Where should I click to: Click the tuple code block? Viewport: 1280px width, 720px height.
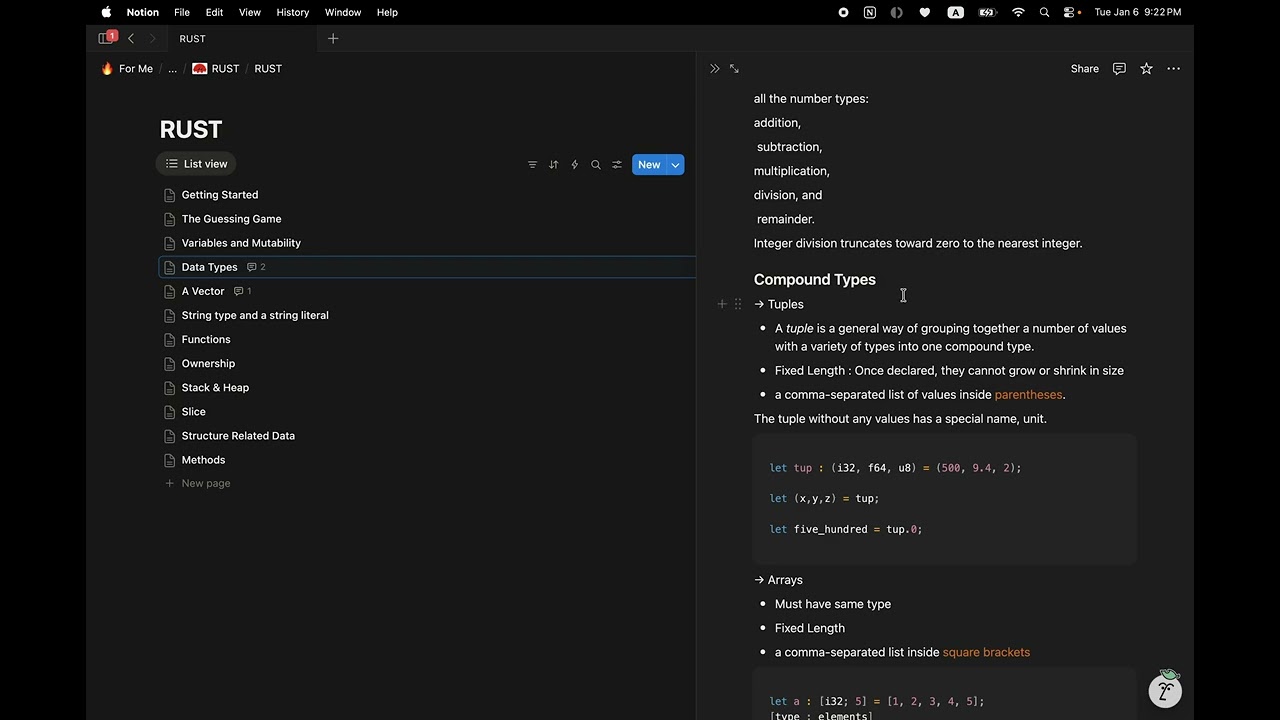(x=944, y=498)
